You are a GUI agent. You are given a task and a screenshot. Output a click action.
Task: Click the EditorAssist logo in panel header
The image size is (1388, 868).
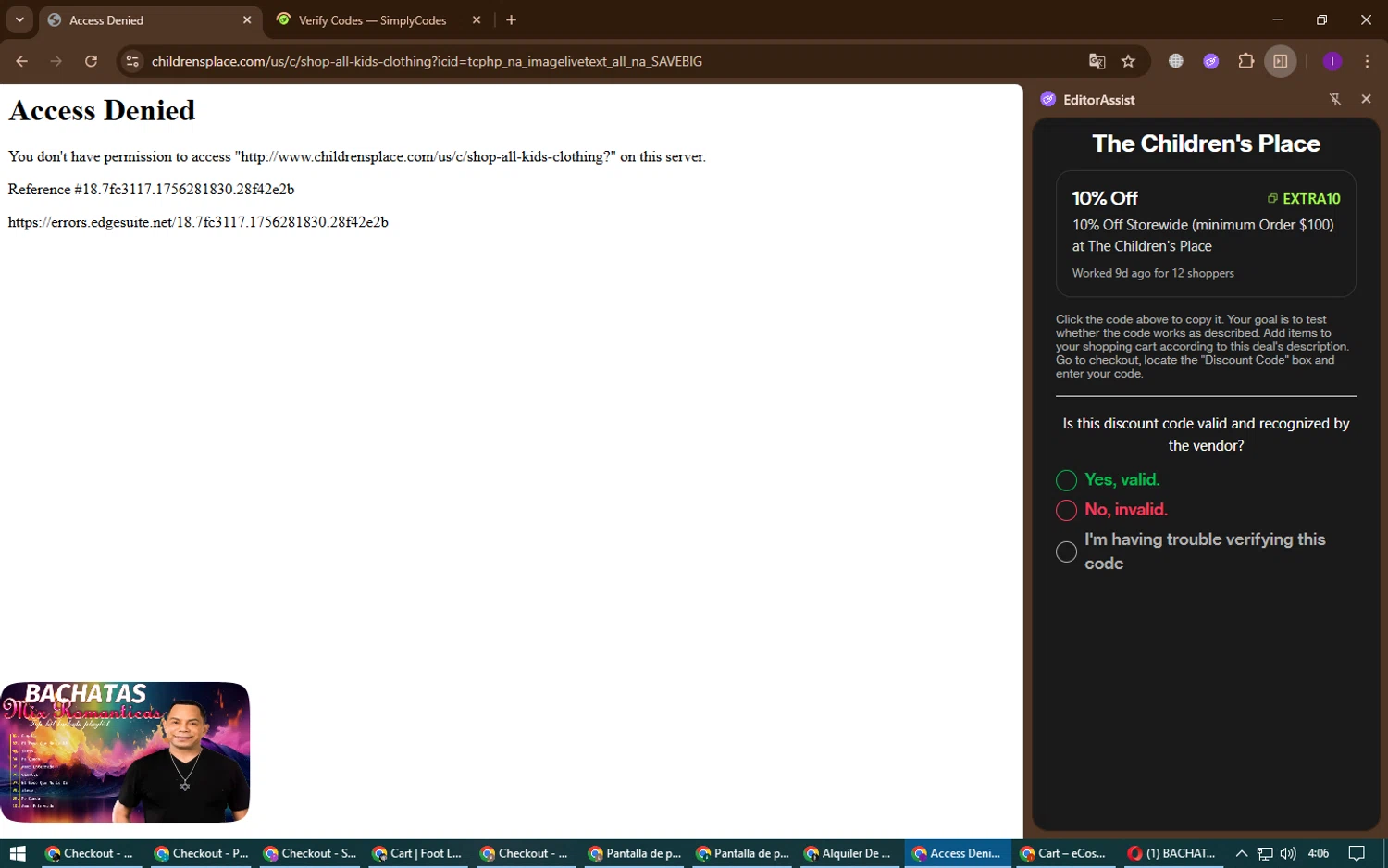click(x=1048, y=99)
